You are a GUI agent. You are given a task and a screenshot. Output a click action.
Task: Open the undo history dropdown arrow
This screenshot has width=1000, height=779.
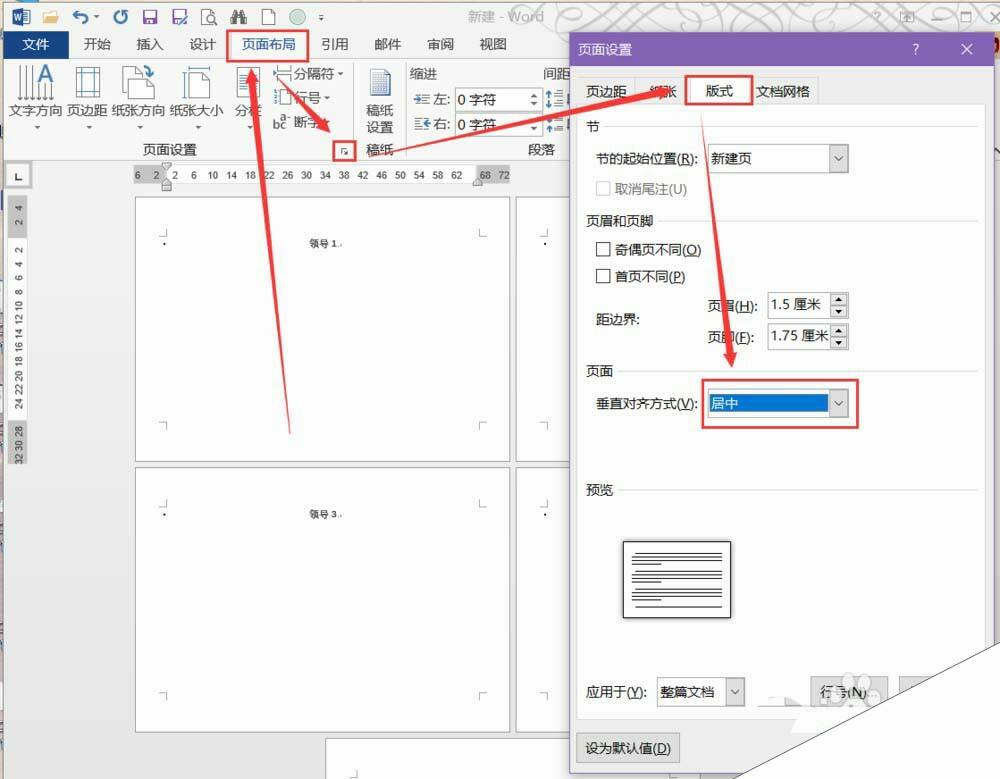[x=96, y=17]
